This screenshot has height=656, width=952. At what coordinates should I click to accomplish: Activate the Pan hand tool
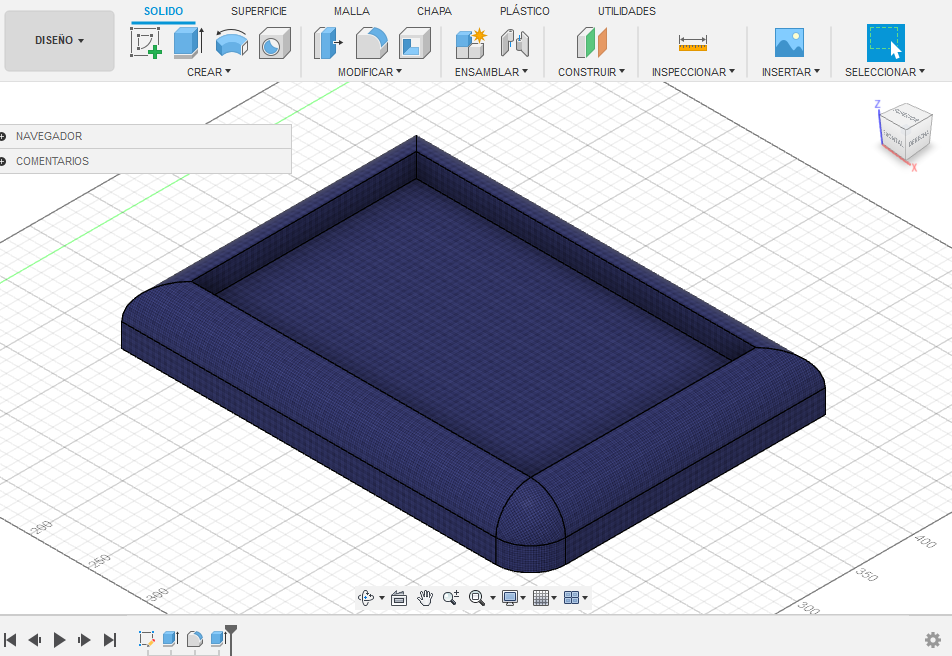click(x=426, y=597)
